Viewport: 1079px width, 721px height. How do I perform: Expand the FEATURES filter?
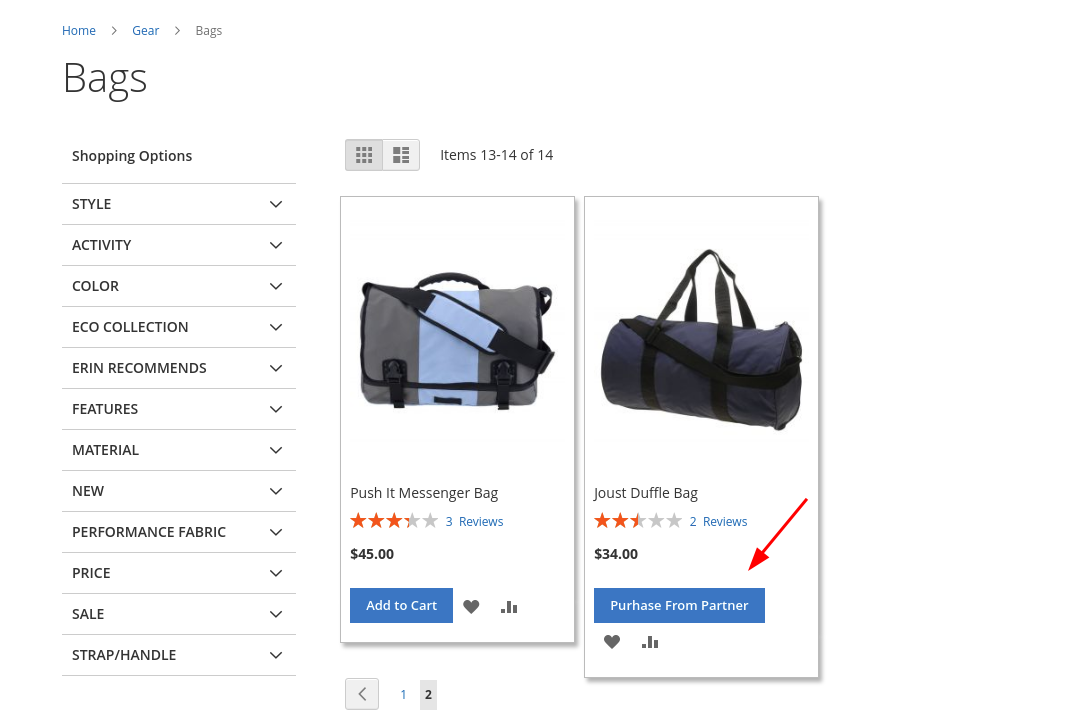[179, 409]
